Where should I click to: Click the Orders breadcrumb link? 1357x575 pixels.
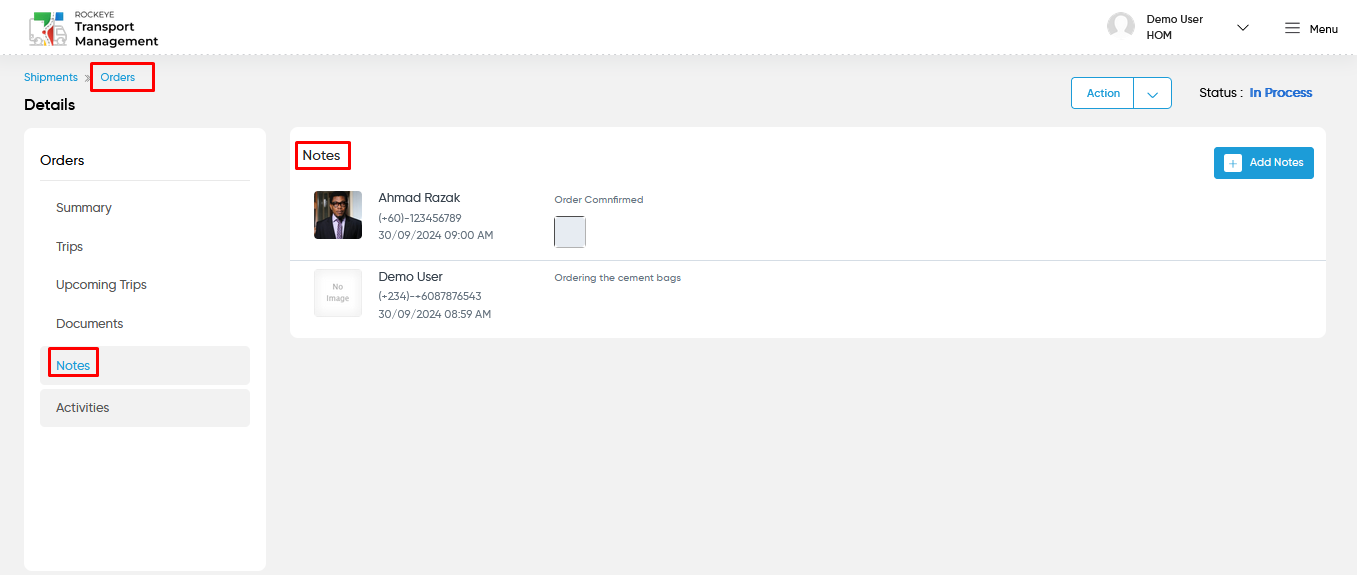click(x=118, y=77)
